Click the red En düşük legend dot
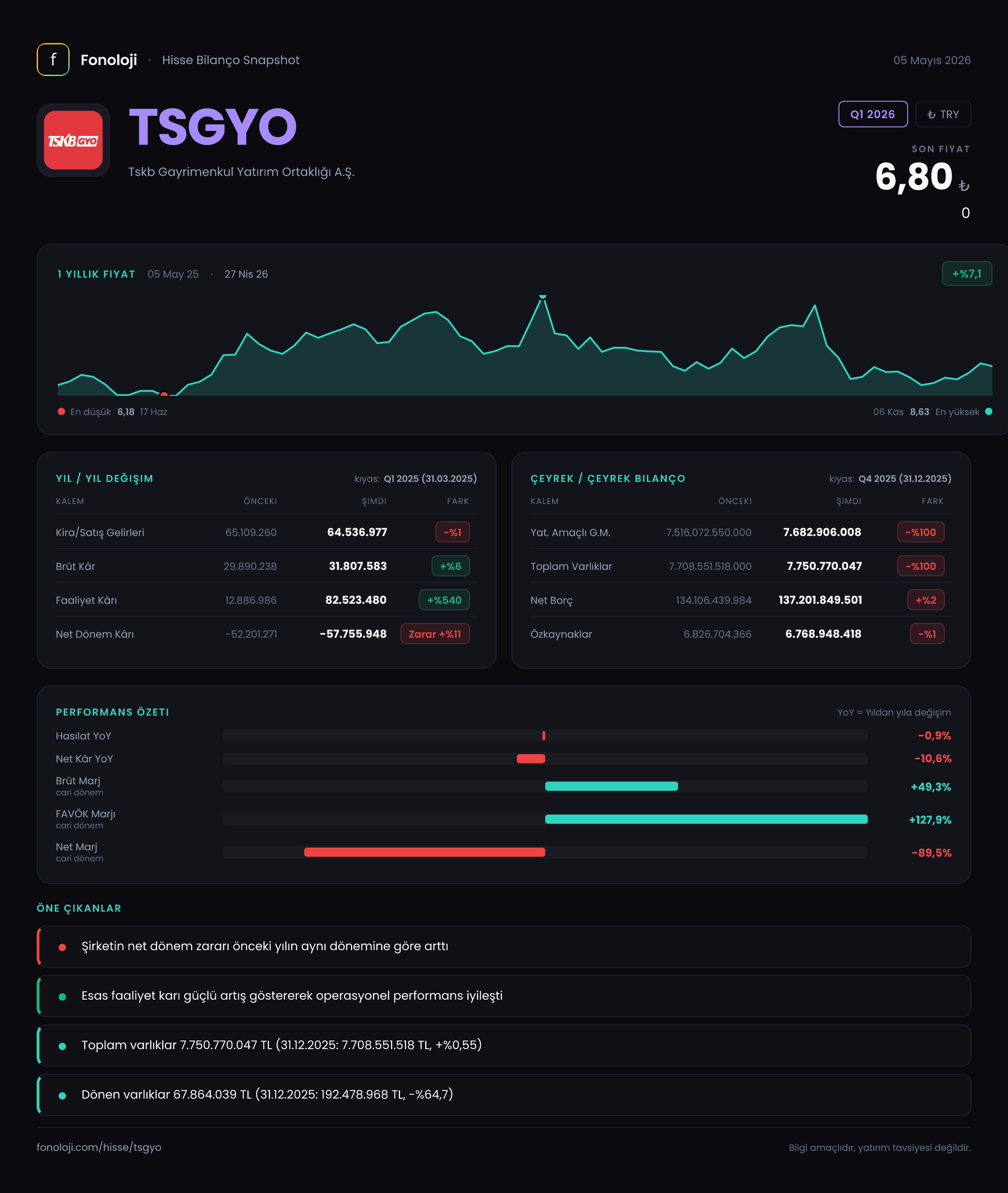The height and width of the screenshot is (1193, 1008). click(x=61, y=411)
